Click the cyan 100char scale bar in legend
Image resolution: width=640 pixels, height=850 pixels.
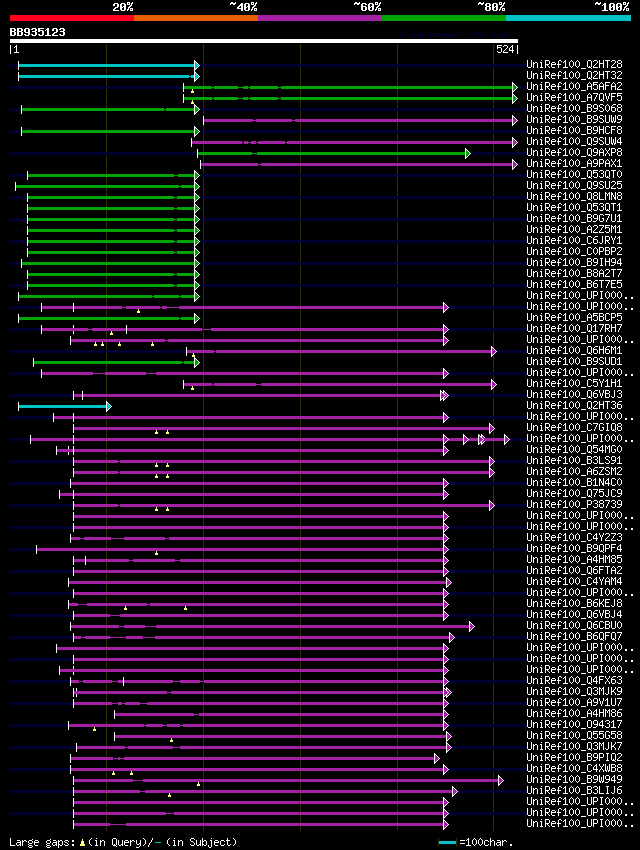click(x=448, y=842)
